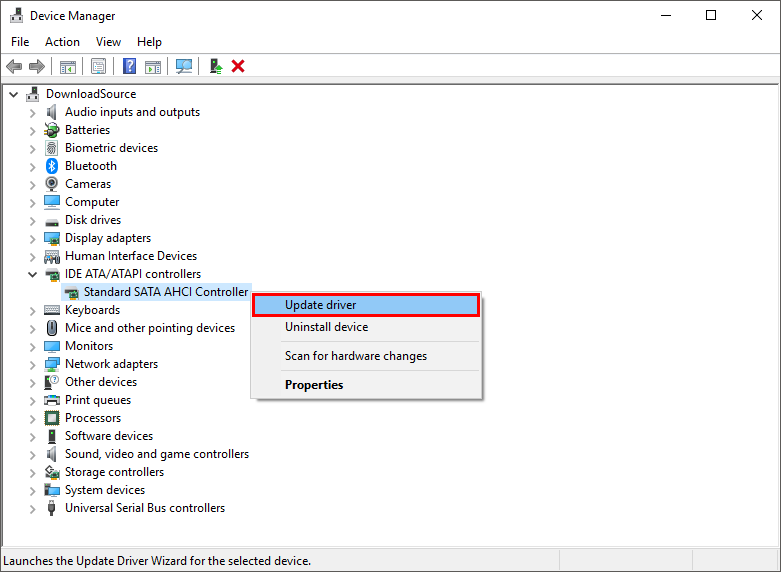
Task: Click the Monitors category icon
Action: tap(52, 346)
